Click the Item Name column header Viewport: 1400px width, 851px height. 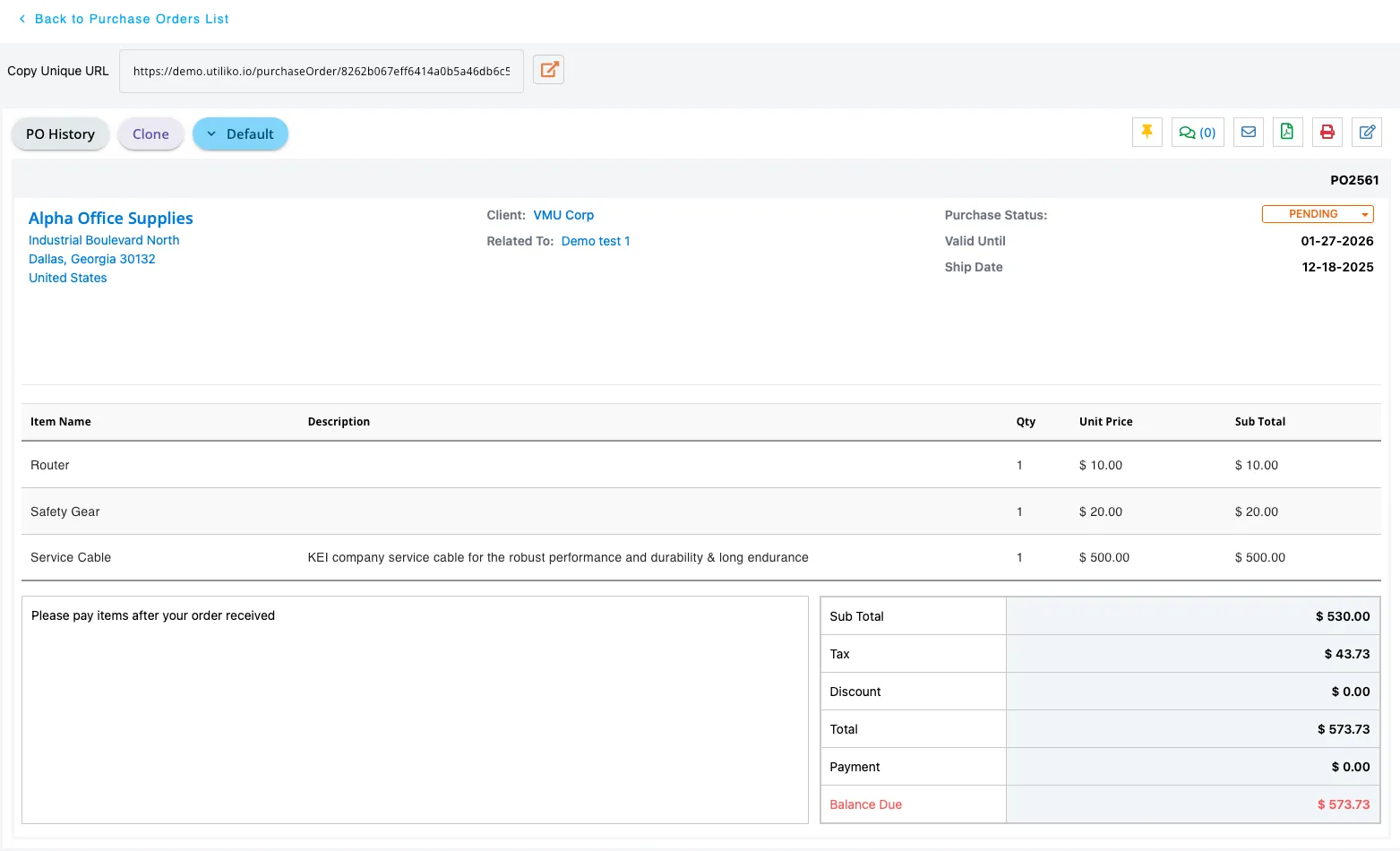(61, 422)
